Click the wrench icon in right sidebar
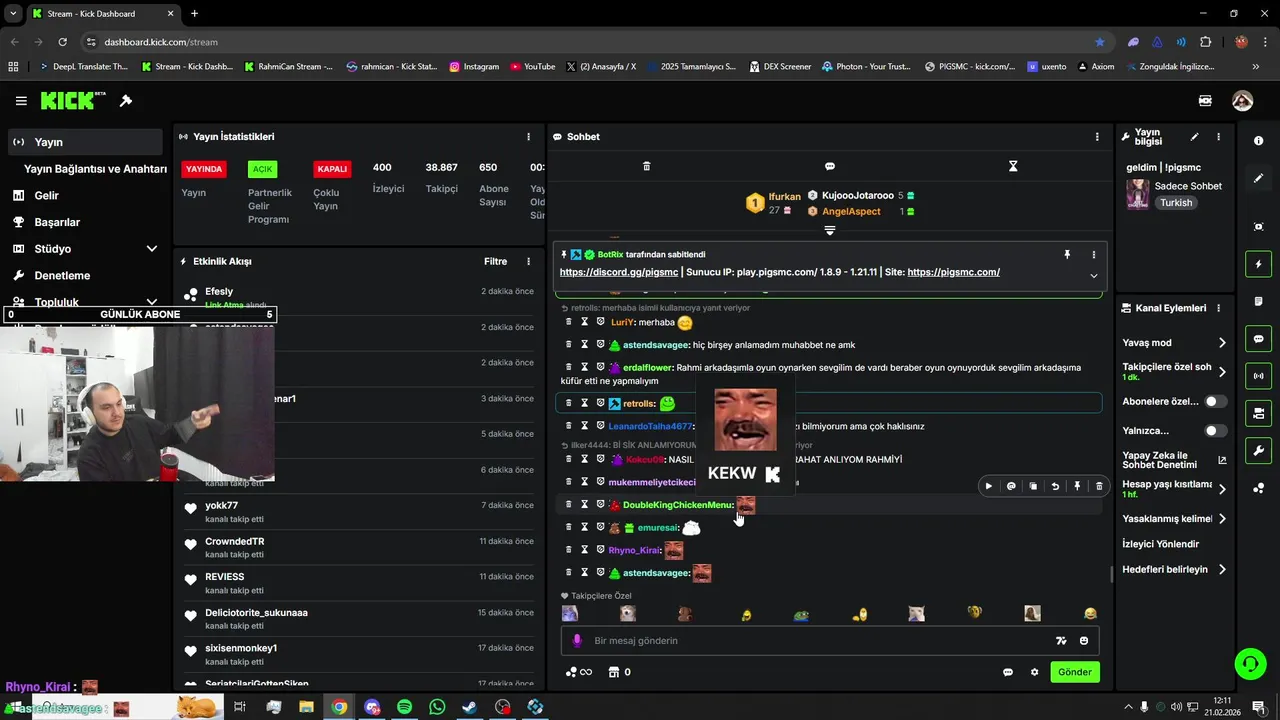 click(x=1258, y=450)
